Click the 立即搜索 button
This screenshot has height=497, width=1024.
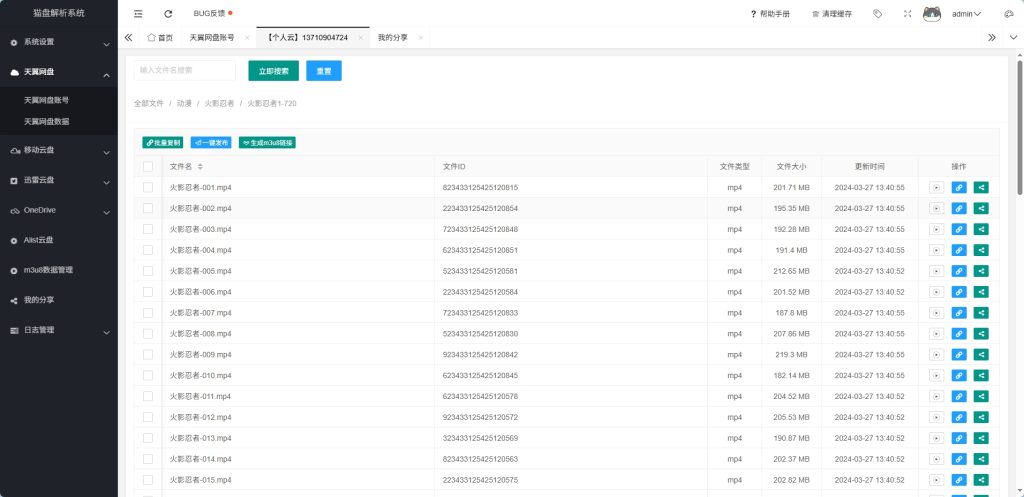coord(273,71)
